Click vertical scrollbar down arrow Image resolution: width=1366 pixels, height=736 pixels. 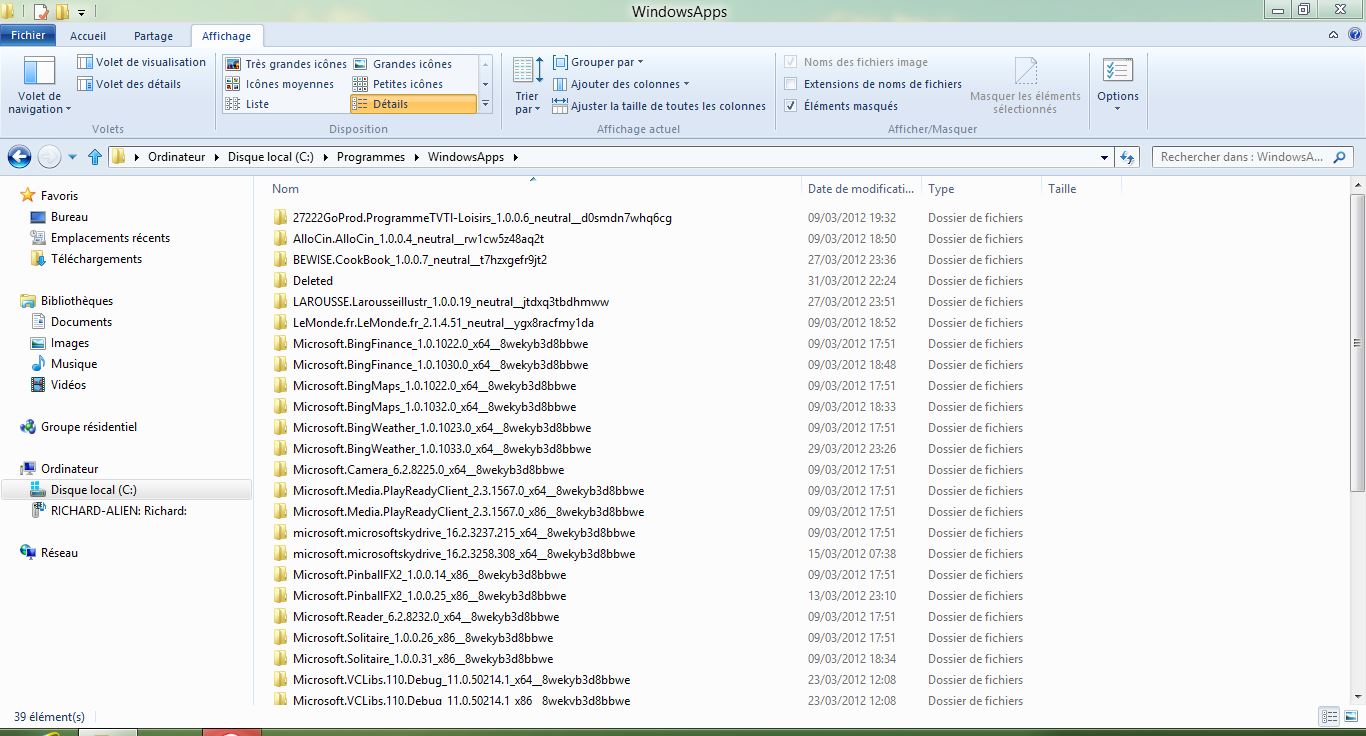(1357, 697)
